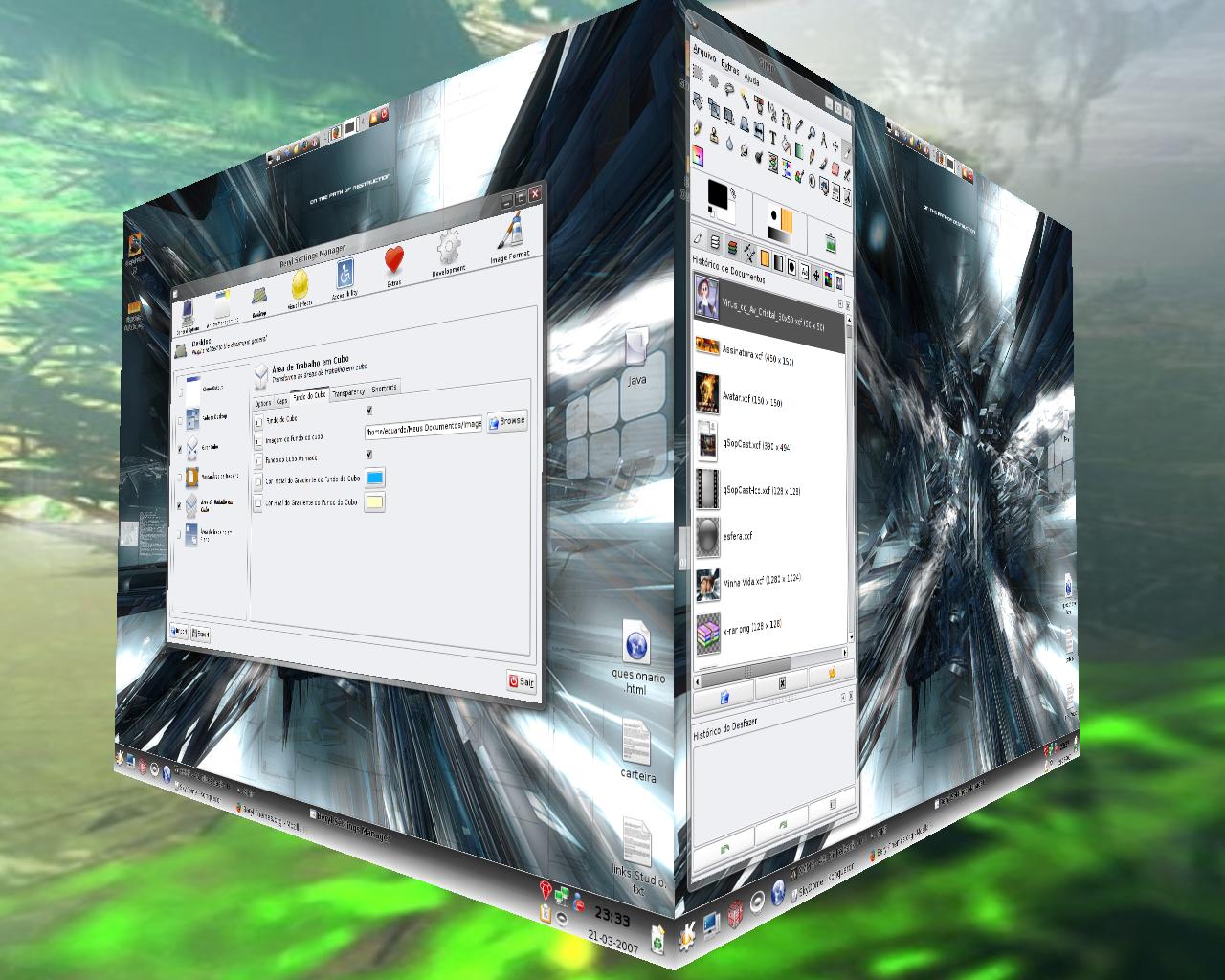Open the Java desktop icon
The image size is (1225, 980).
pos(636,357)
